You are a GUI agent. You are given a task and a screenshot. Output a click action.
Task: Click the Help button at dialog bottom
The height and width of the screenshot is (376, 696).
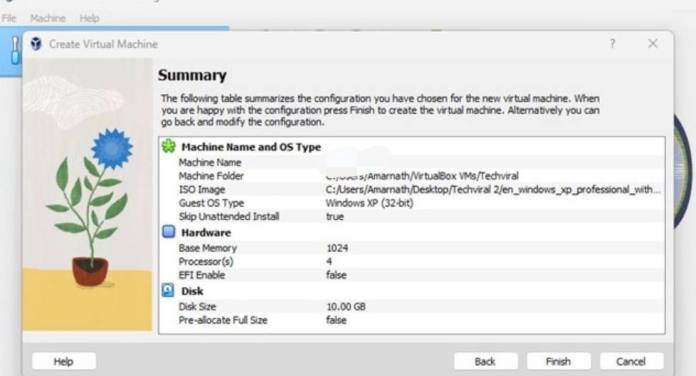click(63, 361)
